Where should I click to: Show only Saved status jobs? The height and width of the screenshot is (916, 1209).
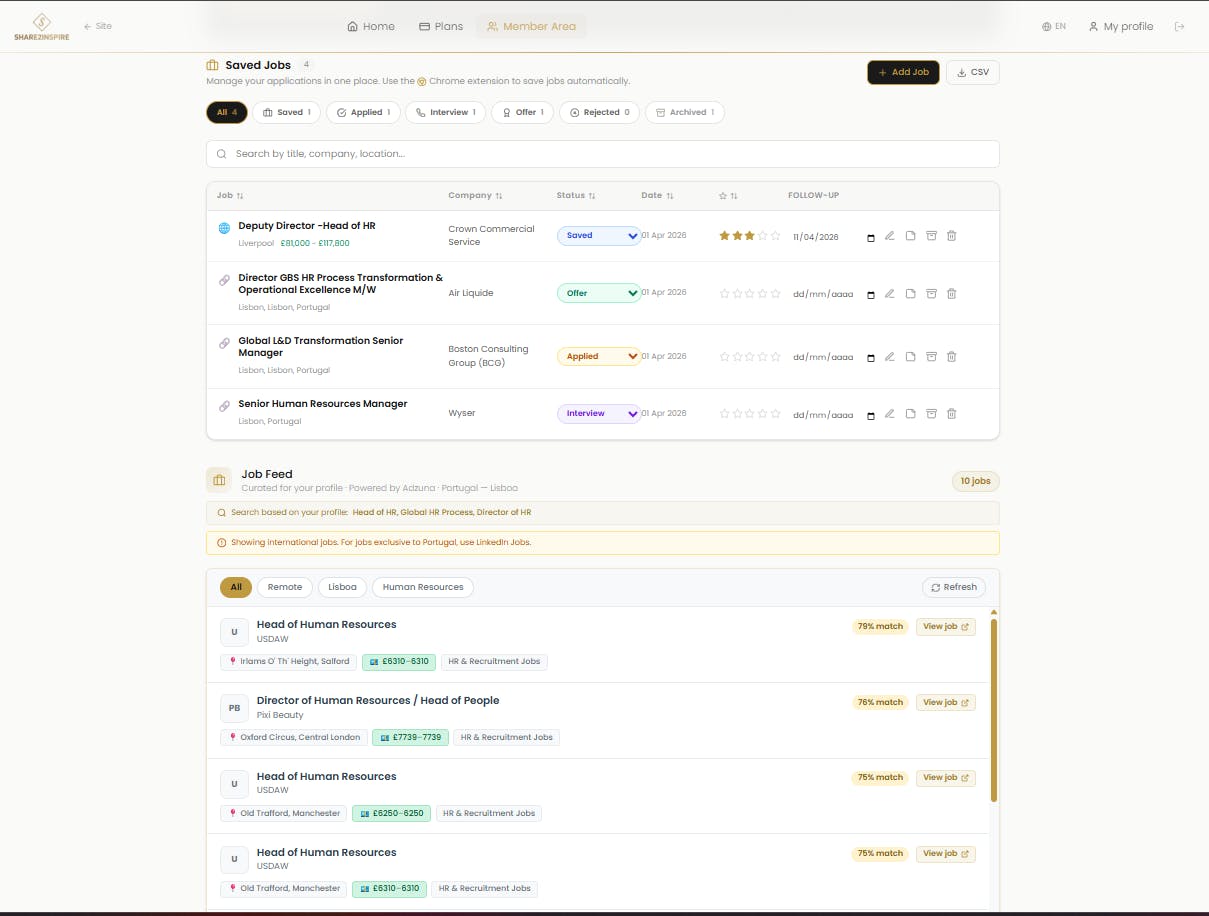point(286,112)
